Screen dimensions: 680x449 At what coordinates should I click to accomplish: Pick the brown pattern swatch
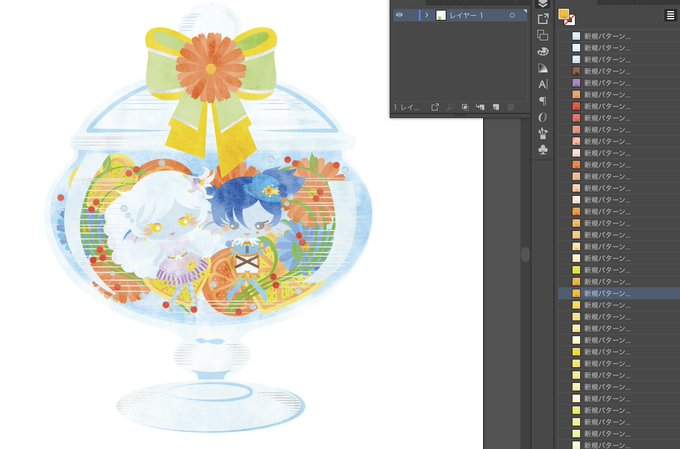[576, 71]
